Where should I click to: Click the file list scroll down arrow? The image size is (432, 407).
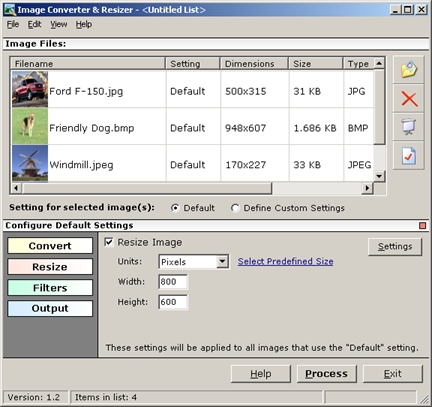(x=379, y=176)
